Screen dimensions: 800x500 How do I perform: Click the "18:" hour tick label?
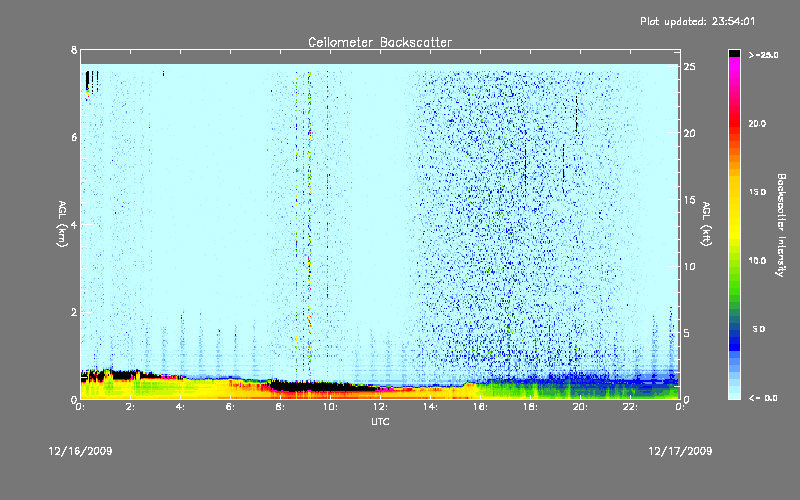pyautogui.click(x=530, y=407)
